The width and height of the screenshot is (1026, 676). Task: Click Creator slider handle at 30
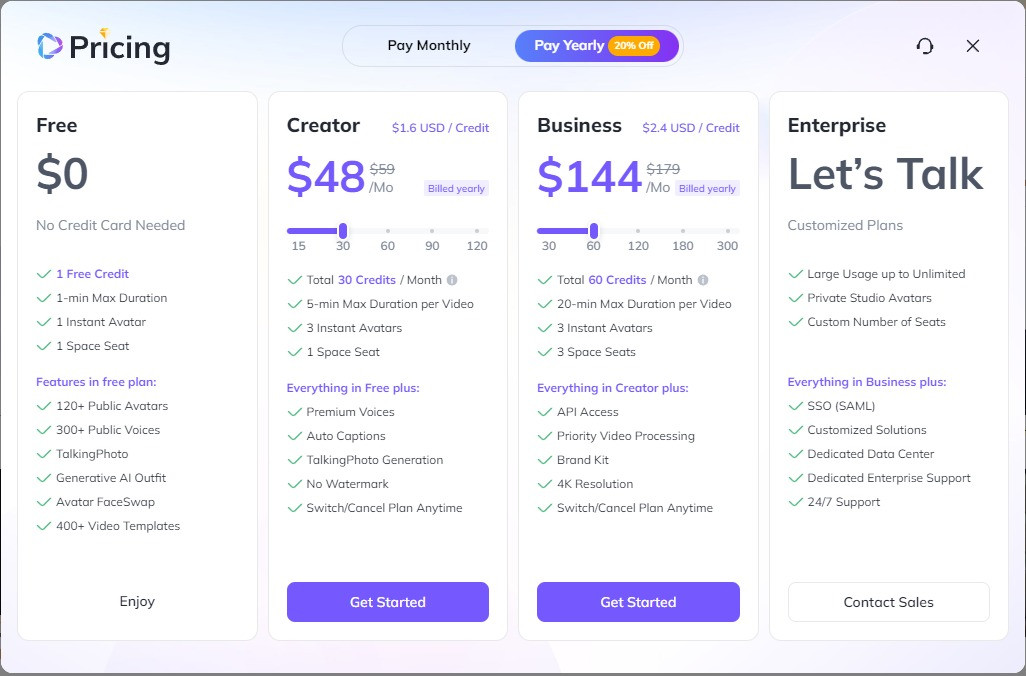pyautogui.click(x=343, y=231)
